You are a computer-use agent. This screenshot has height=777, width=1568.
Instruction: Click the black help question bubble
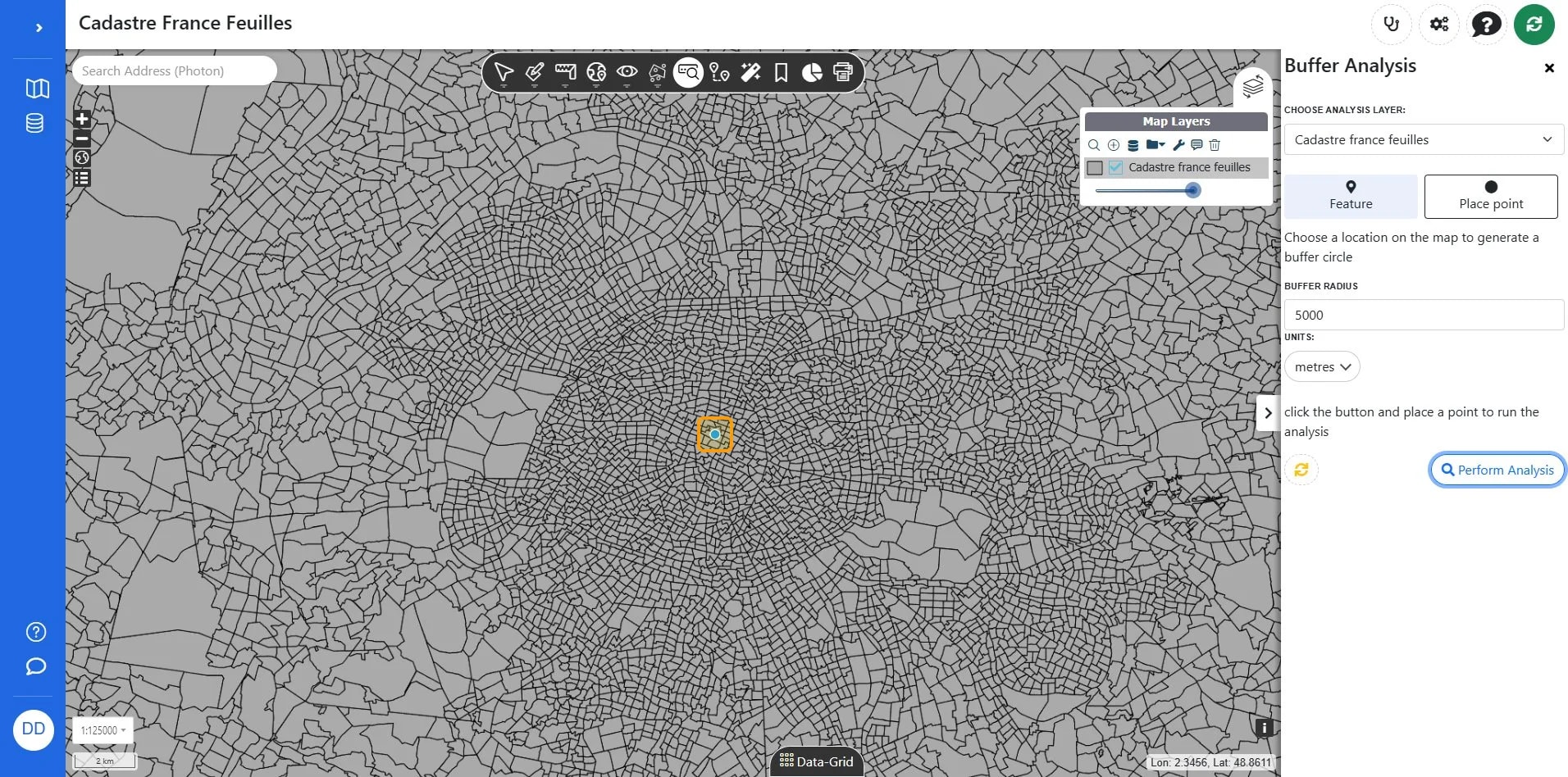[1486, 24]
